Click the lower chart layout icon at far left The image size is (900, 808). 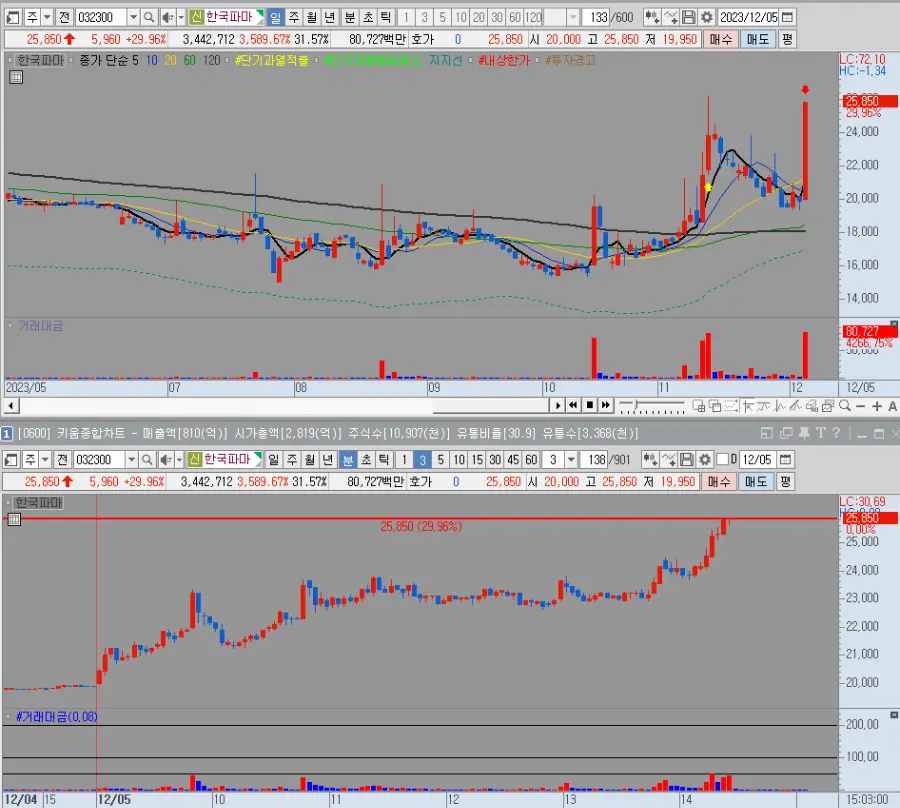click(x=10, y=460)
